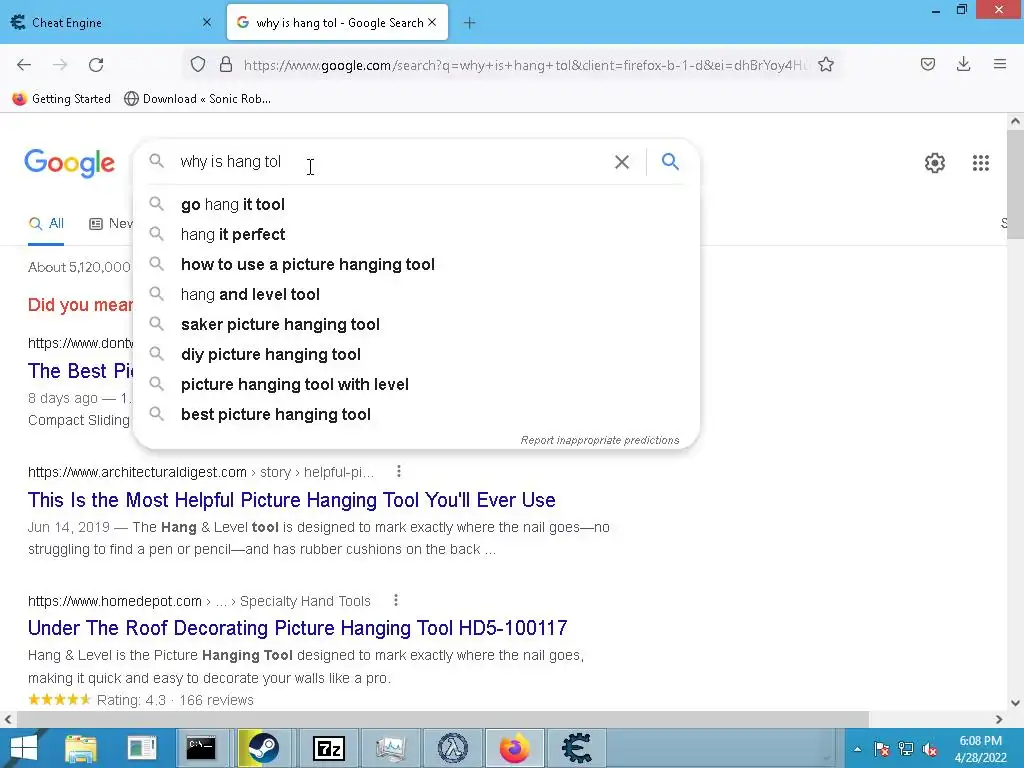Open 'This Is the Most Helpful Picture Hanging Tool' result
The width and height of the screenshot is (1024, 768).
point(291,500)
